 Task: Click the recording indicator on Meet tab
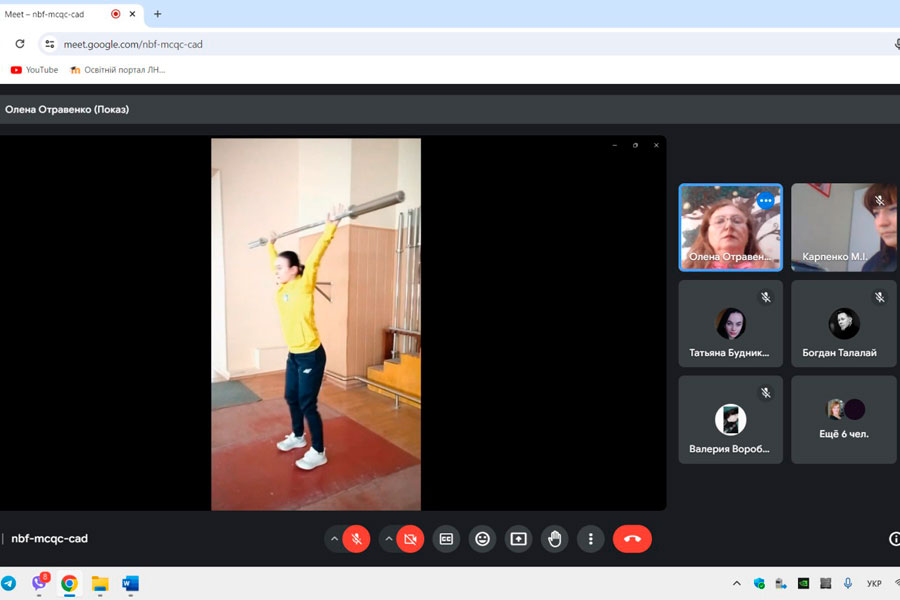click(x=116, y=14)
